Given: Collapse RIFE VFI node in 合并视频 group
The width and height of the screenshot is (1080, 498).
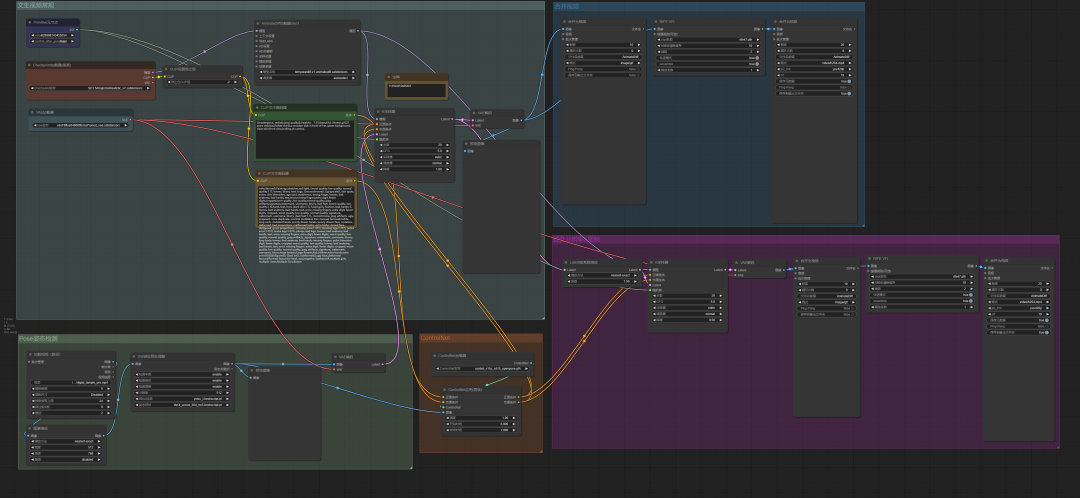Looking at the screenshot, I should (657, 22).
